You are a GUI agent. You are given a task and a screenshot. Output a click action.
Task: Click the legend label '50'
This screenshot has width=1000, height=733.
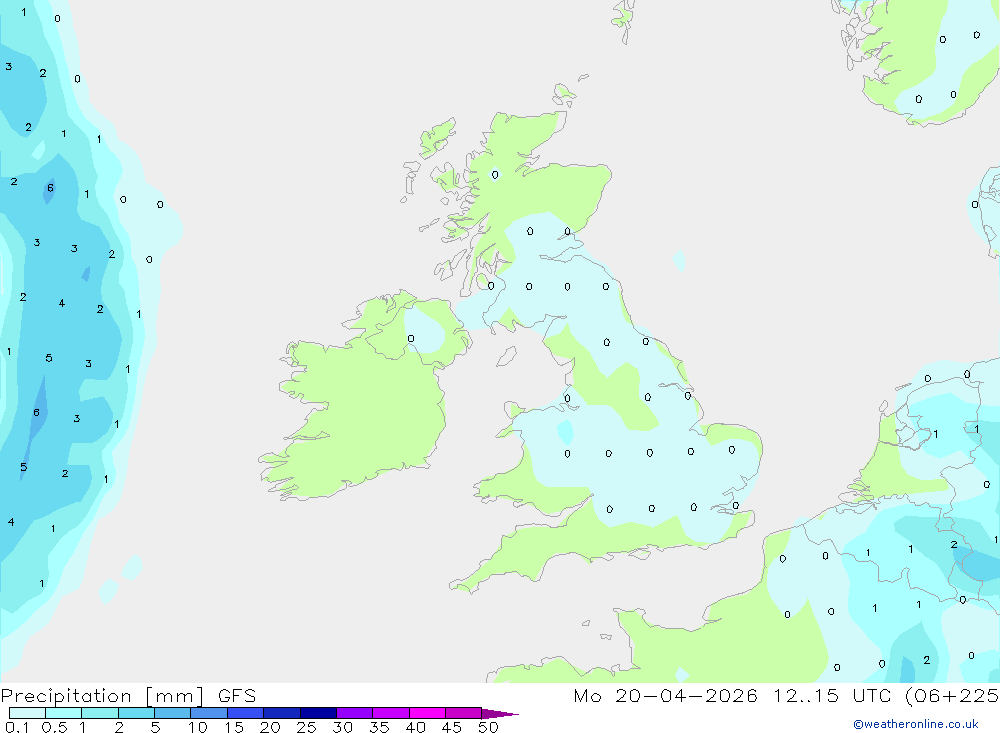488,727
